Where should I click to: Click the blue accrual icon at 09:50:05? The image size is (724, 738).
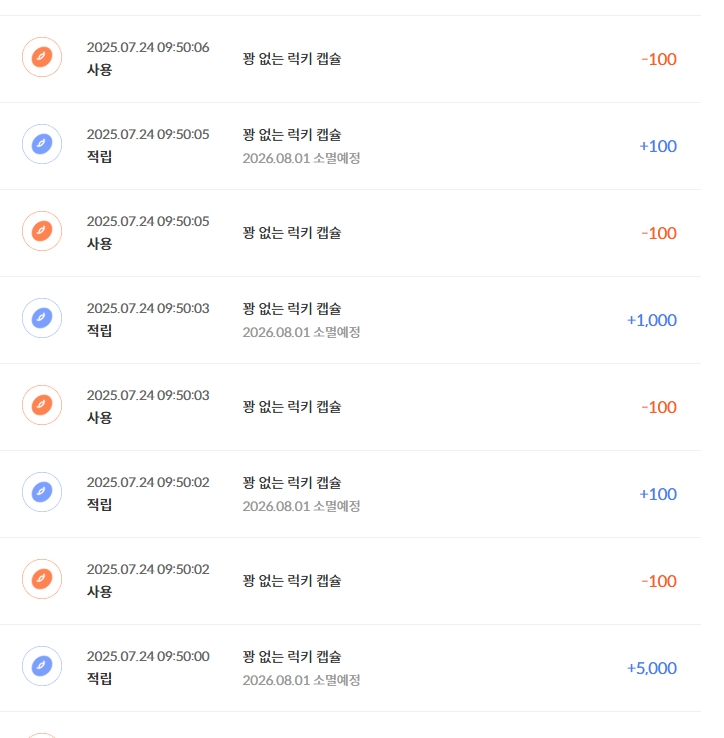click(x=42, y=144)
